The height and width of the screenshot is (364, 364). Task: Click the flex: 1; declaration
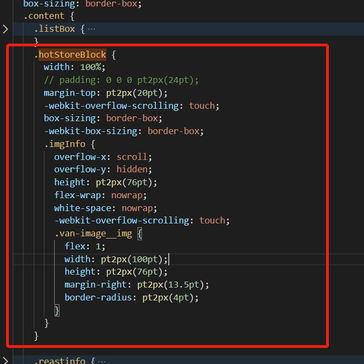[85, 246]
